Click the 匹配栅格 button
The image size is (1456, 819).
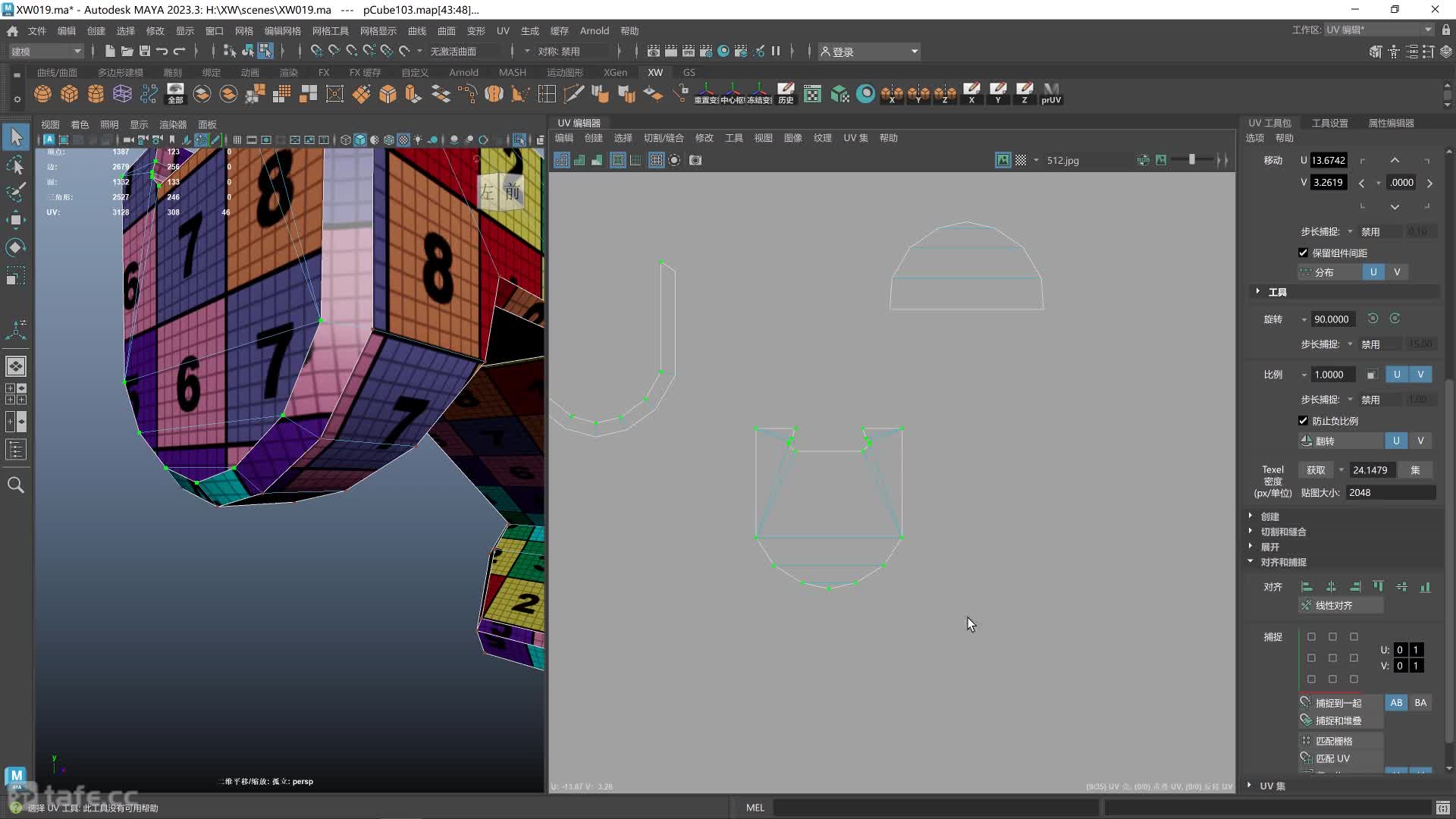[1340, 741]
